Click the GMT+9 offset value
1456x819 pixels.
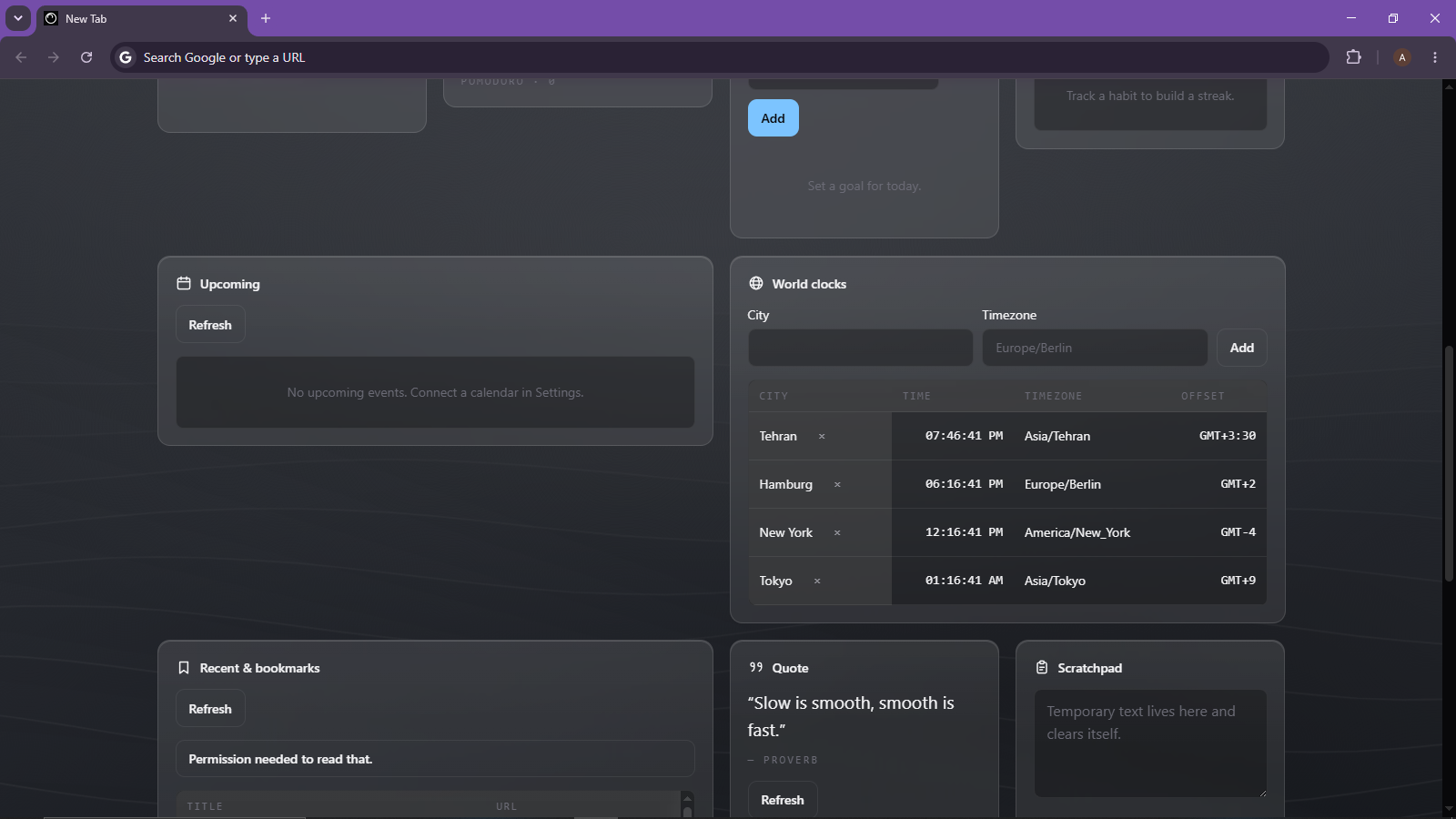[1238, 581]
